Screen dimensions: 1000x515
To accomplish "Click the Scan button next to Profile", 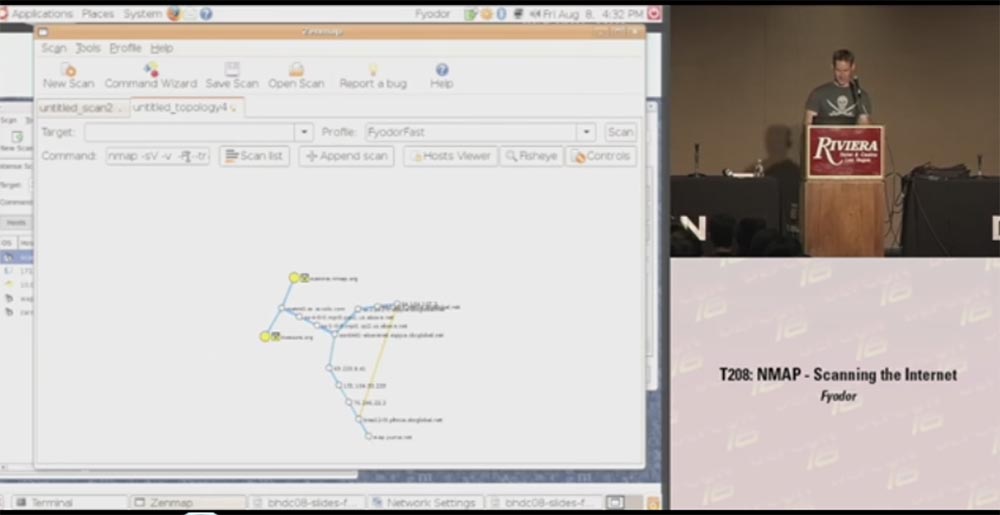I will click(x=621, y=132).
